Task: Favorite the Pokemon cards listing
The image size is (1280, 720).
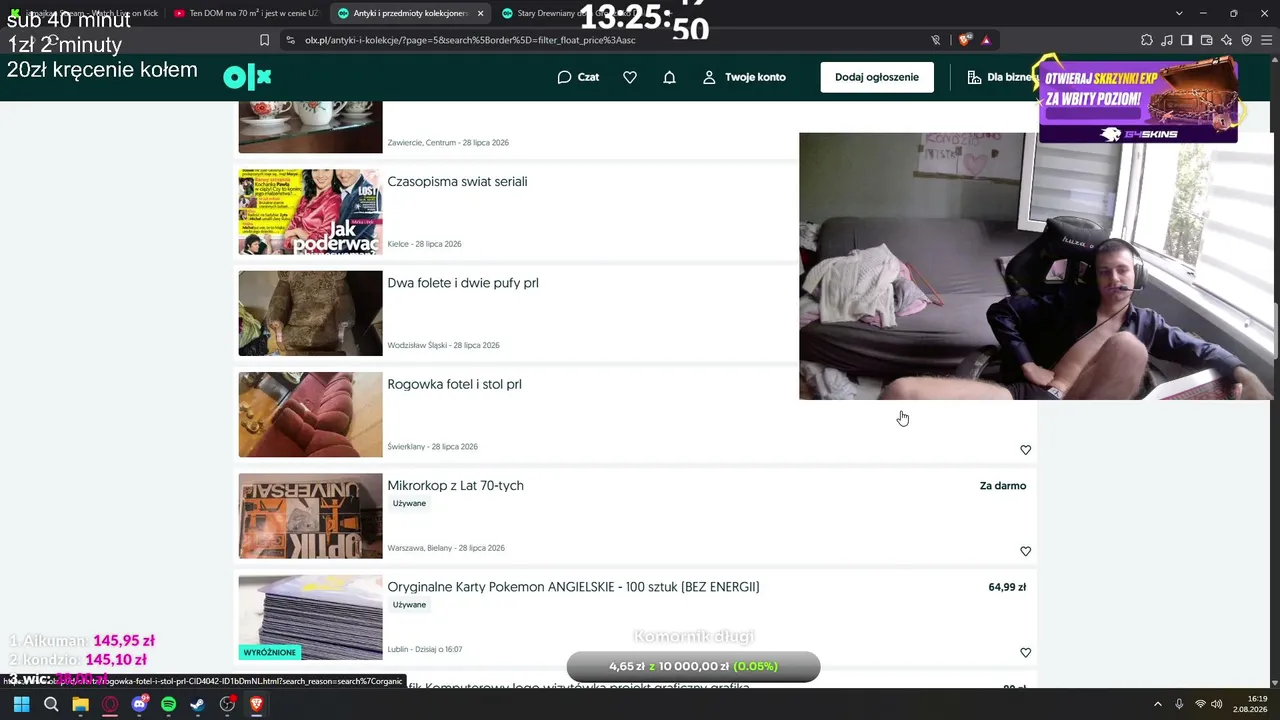Action: [x=1025, y=652]
